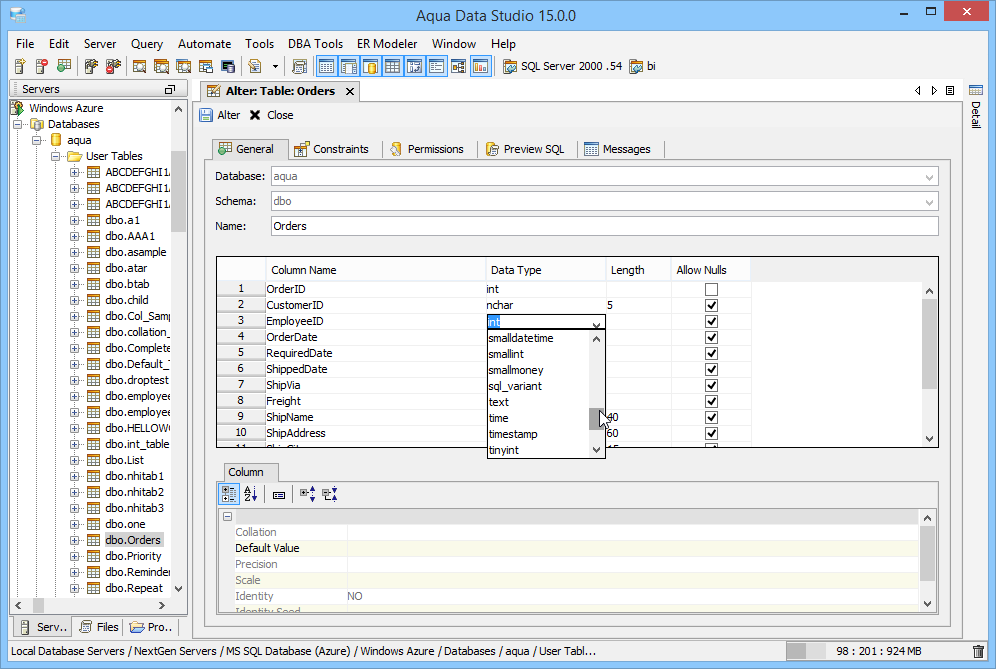Switch to the Preview SQL tab

click(x=525, y=149)
